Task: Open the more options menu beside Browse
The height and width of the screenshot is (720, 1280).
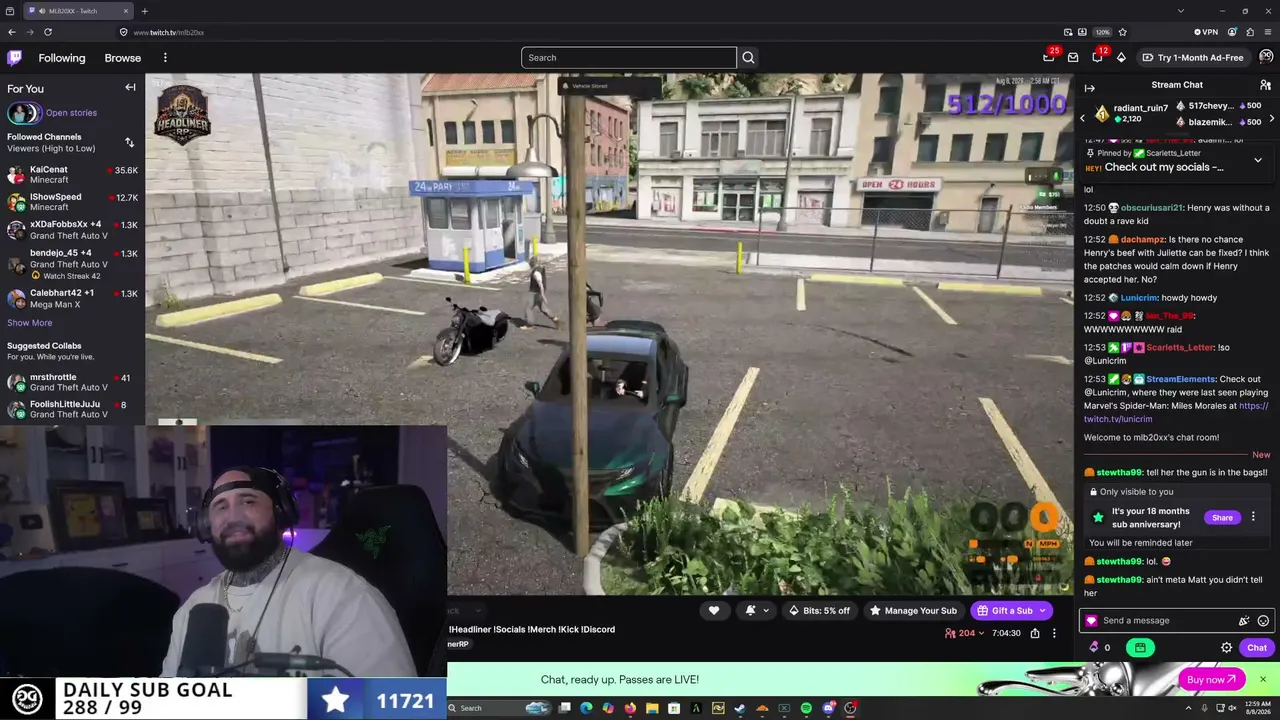Action: click(x=165, y=58)
